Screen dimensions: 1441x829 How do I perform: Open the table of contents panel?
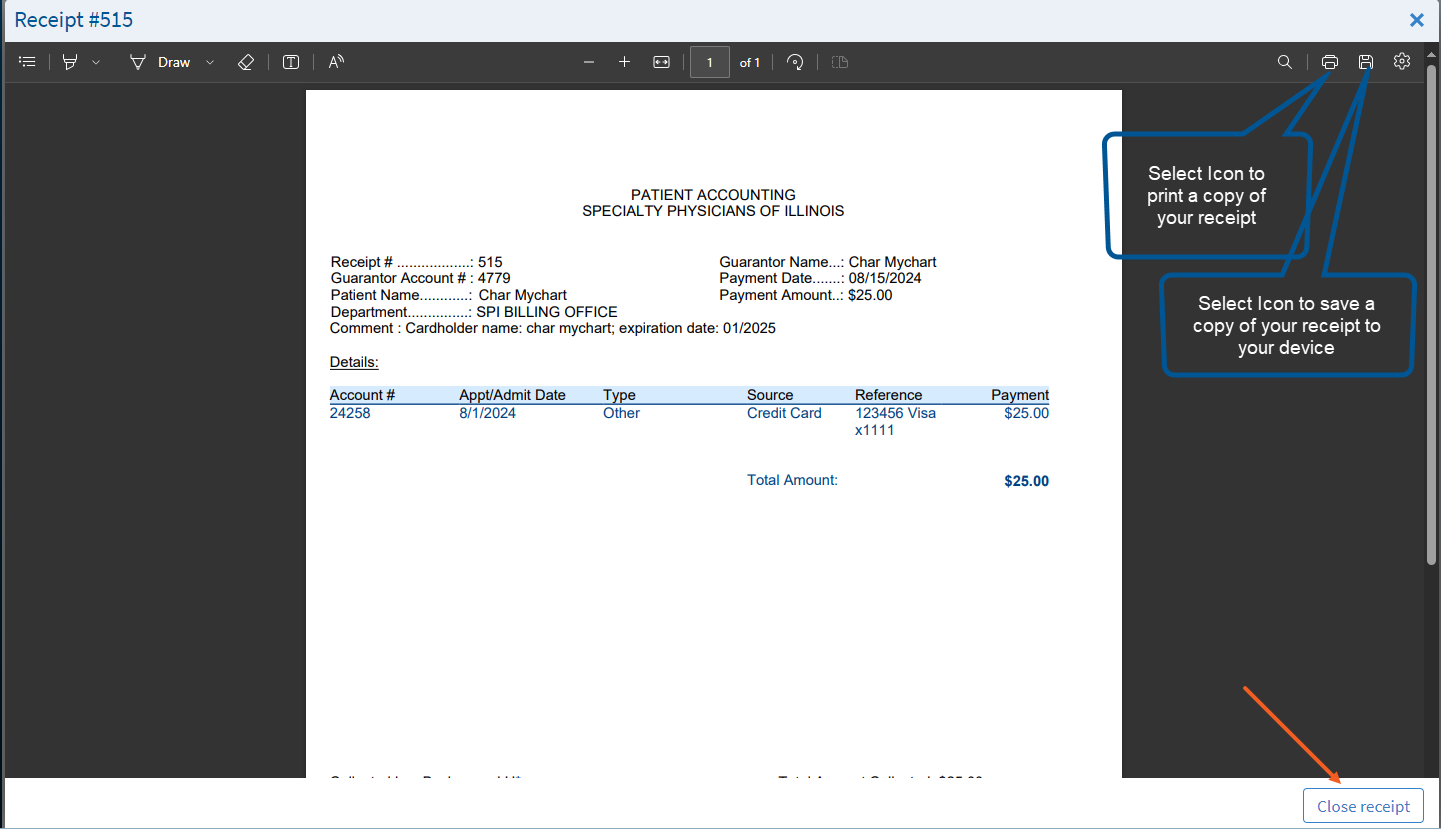coord(28,62)
